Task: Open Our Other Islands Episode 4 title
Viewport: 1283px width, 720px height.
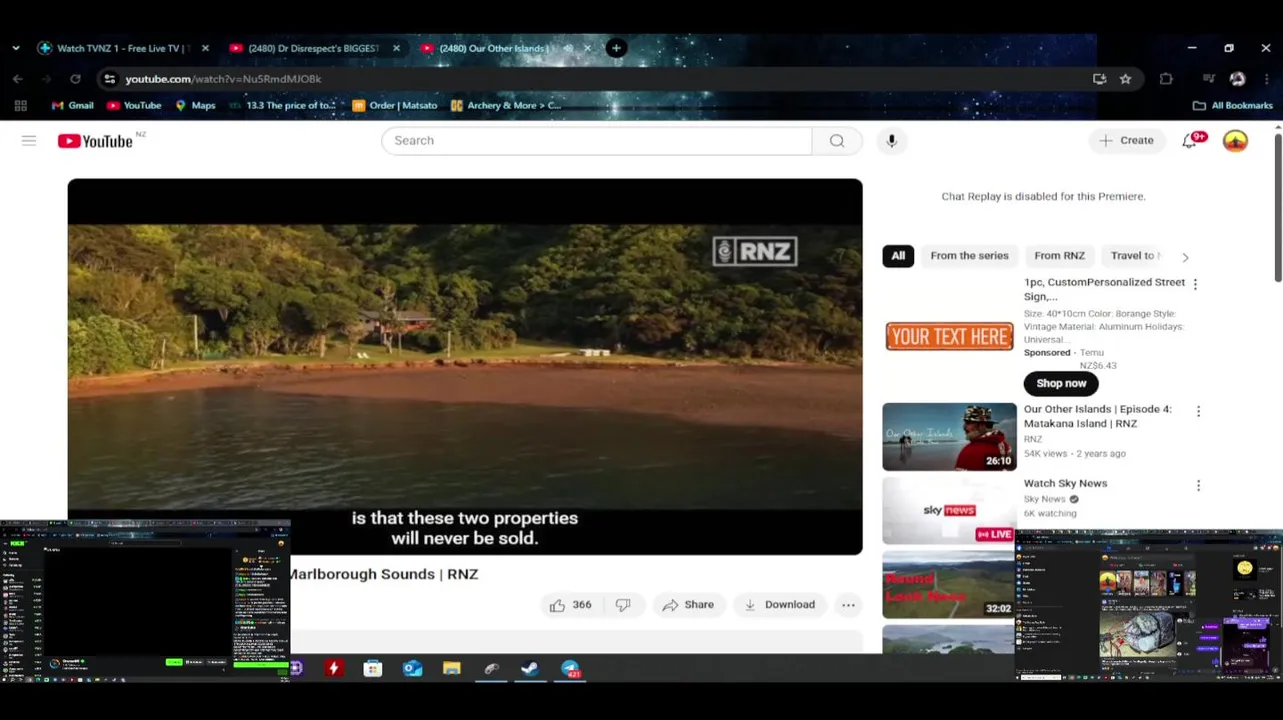Action: [x=1097, y=417]
